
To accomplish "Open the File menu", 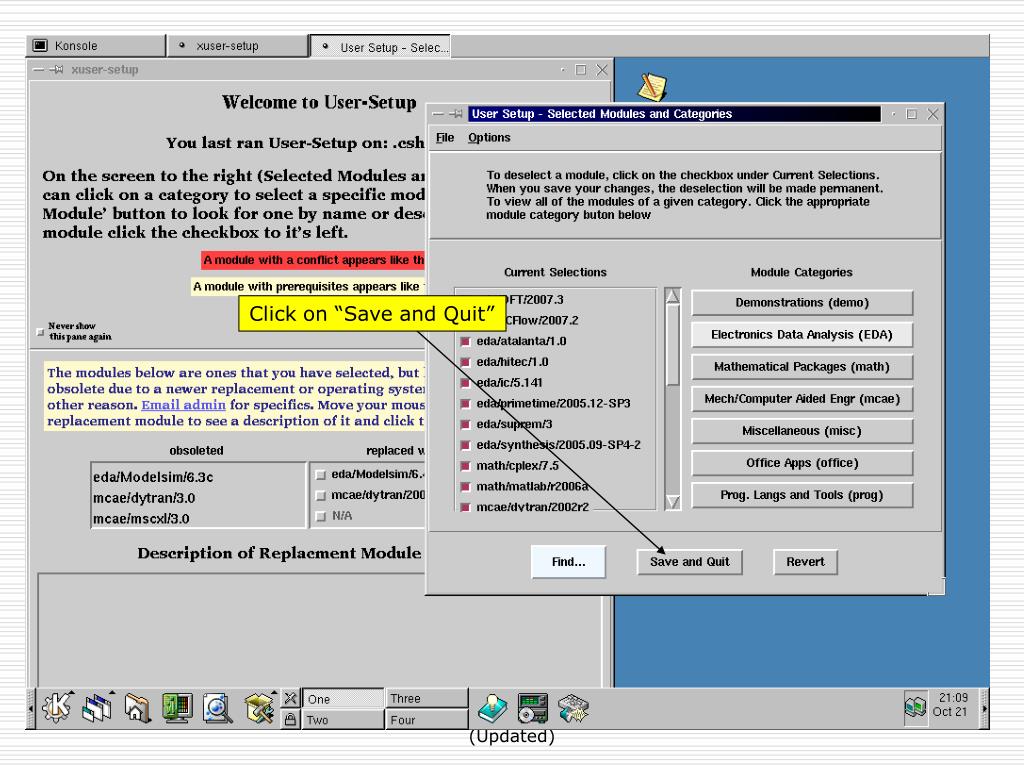I will pos(445,138).
